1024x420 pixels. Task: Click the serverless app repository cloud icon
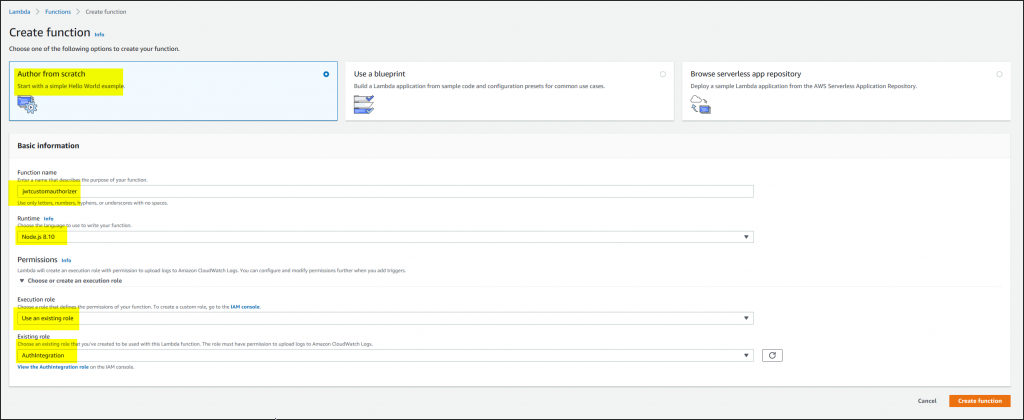[x=701, y=104]
